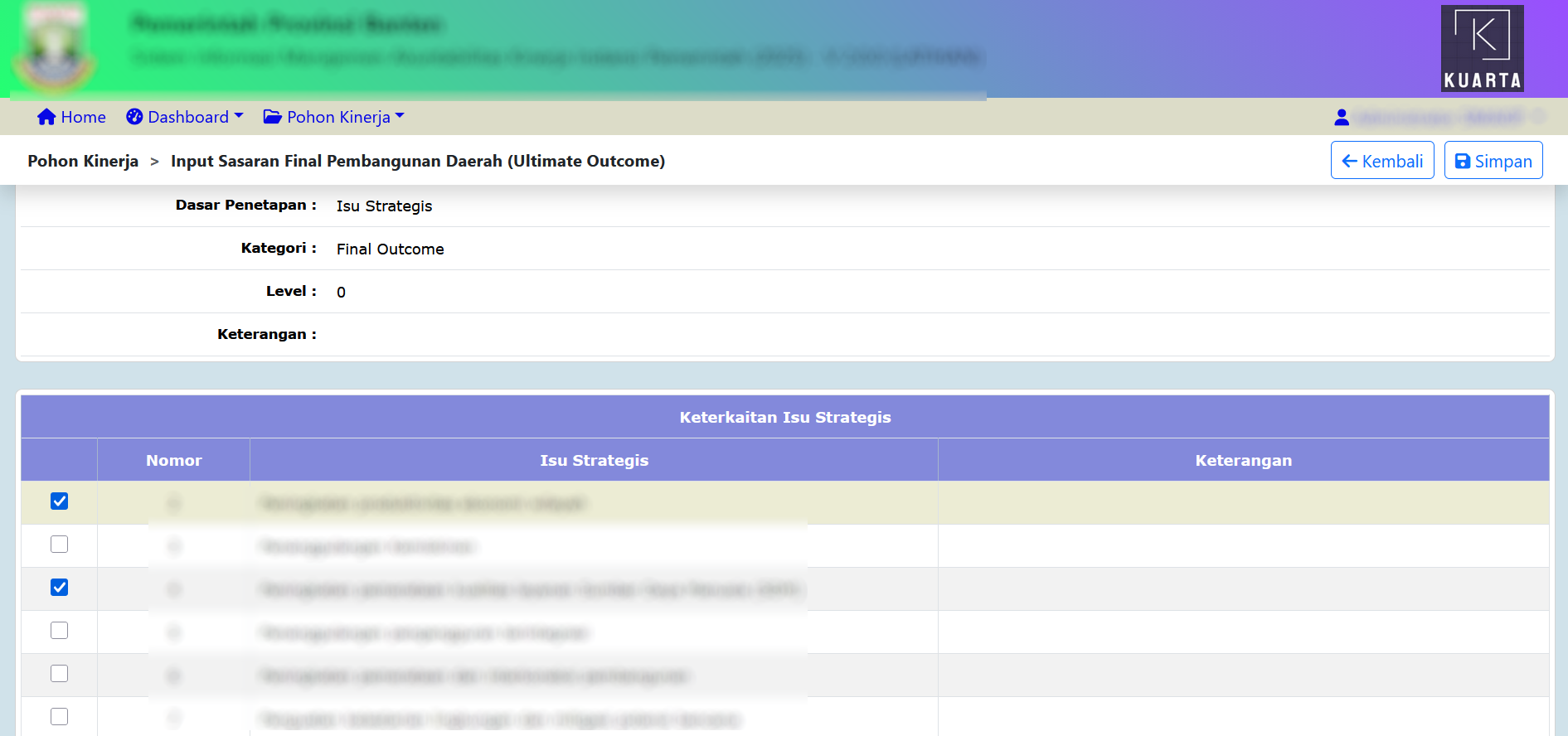The width and height of the screenshot is (1568, 736).
Task: Uncheck the first row's checkbox
Action: [59, 501]
